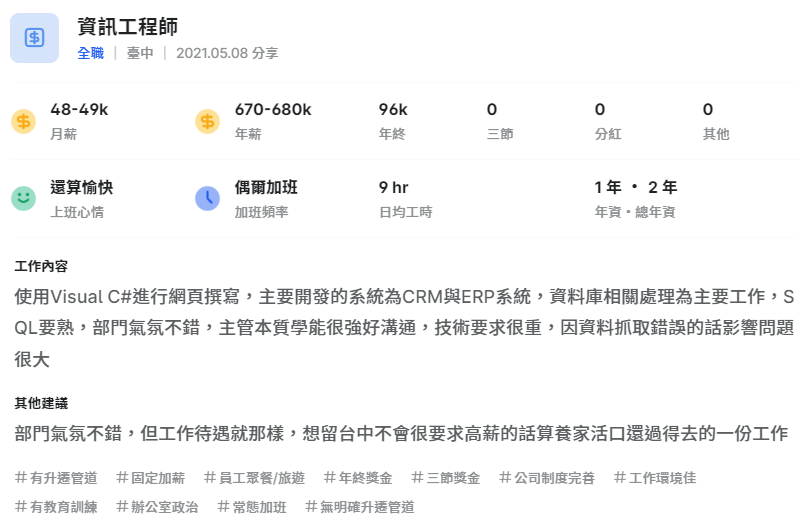The image size is (806, 524).
Task: Click the 日均工時 label
Action: click(406, 212)
